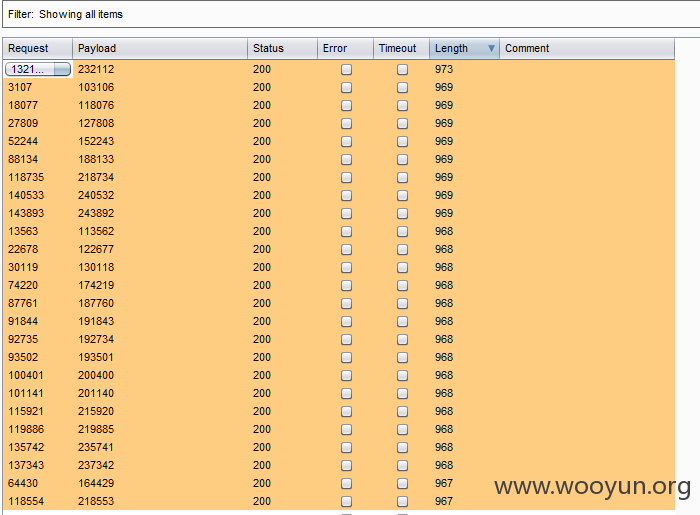
Task: Toggle Timeout checkbox for payload 201140
Action: tap(402, 394)
